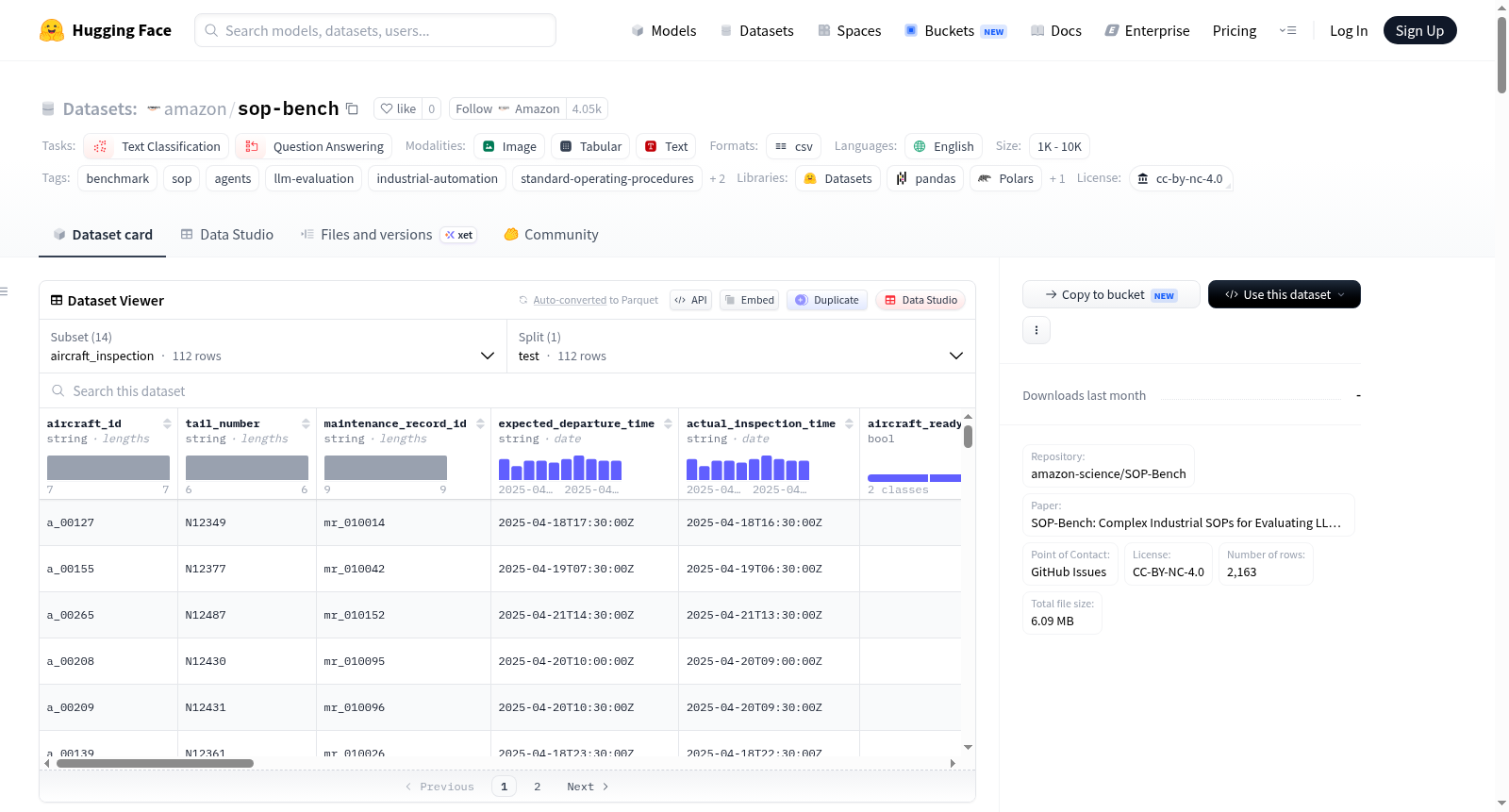Sort by tail_number column

[x=306, y=423]
